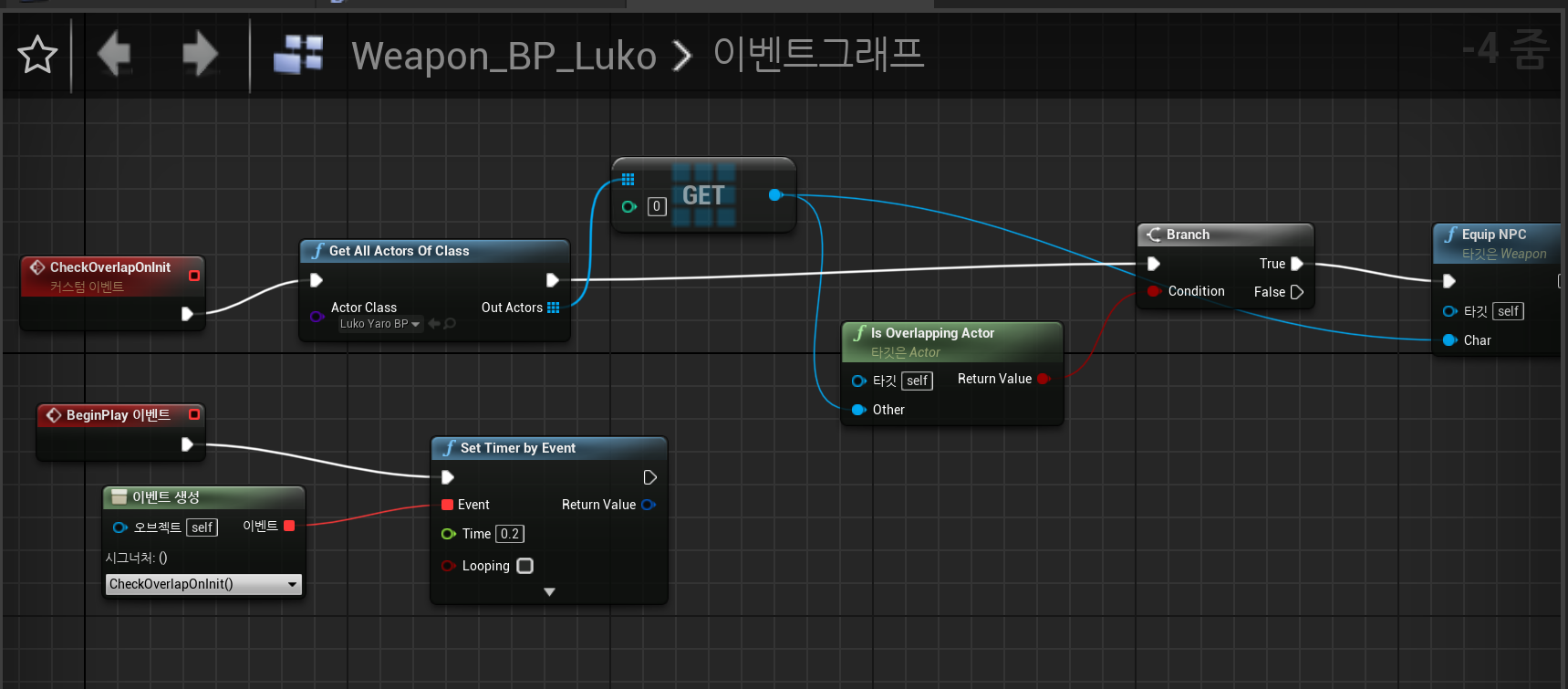1568x689 pixels.
Task: Select the CheckOverlapOnInit custom event node title
Action: point(110,267)
